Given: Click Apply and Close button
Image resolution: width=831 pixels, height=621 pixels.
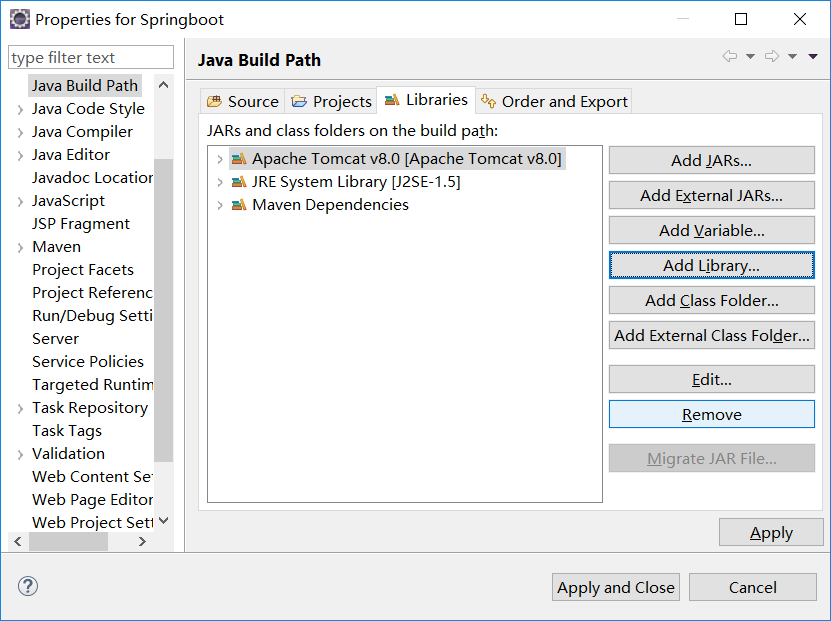Looking at the screenshot, I should [615, 587].
